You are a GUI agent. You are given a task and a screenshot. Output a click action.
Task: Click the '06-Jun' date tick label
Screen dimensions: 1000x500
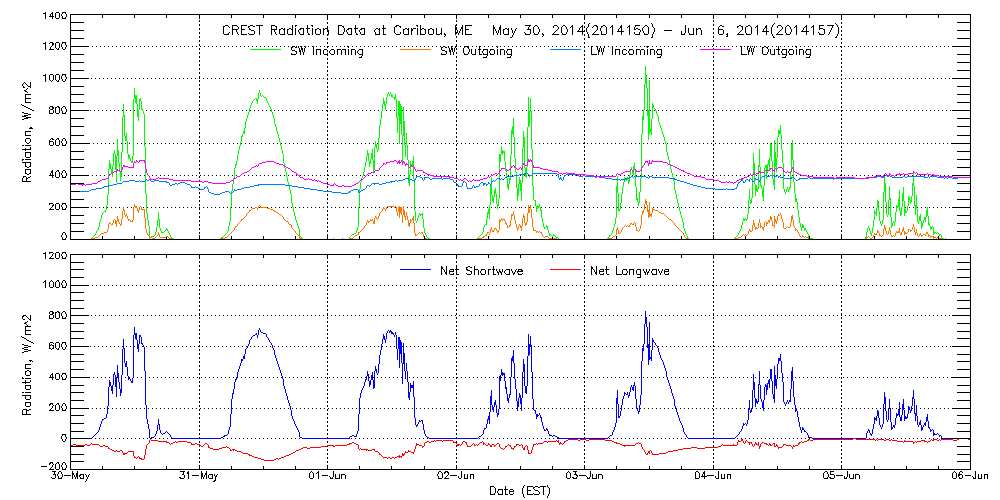pos(968,477)
